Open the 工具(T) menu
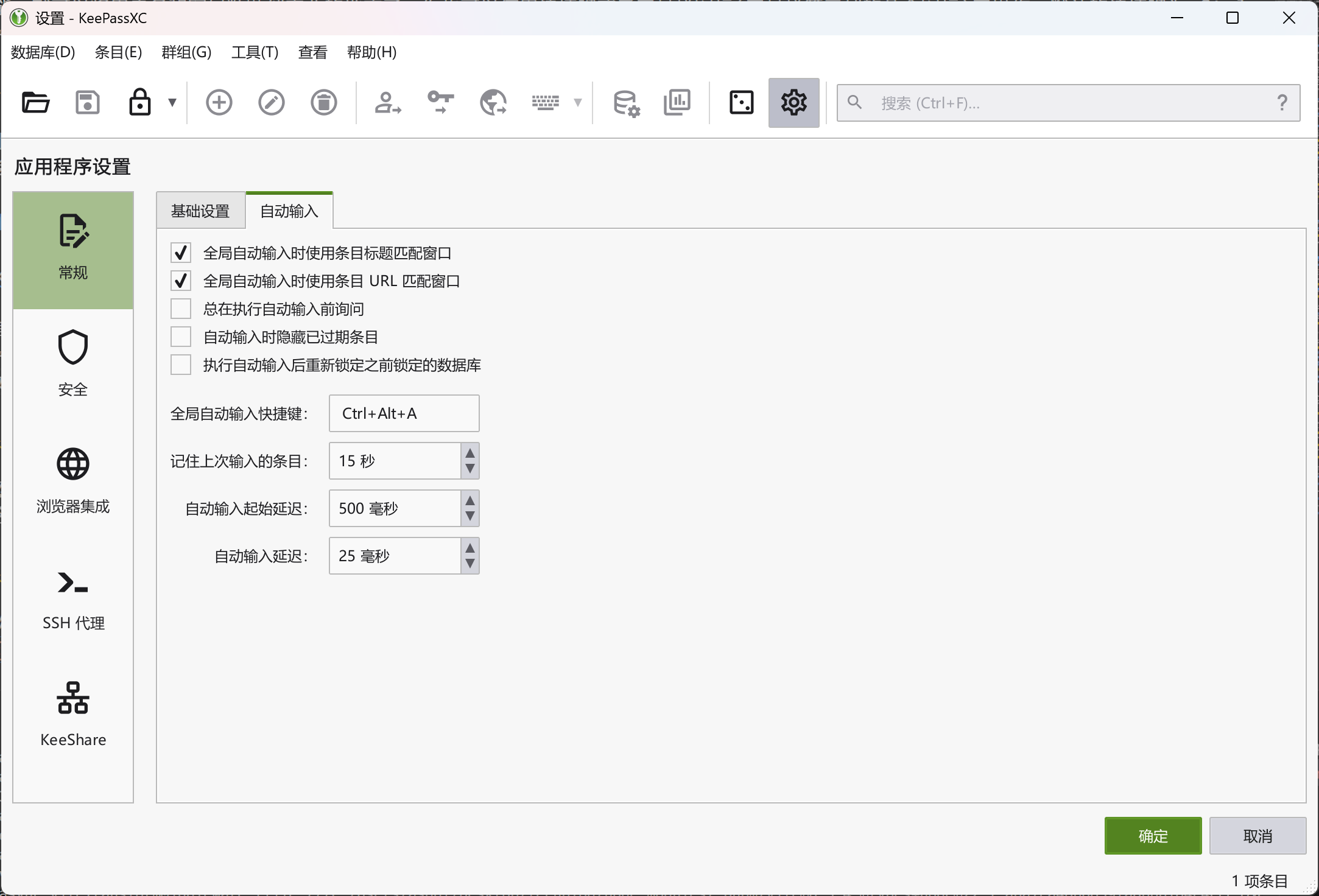1319x896 pixels. (255, 52)
